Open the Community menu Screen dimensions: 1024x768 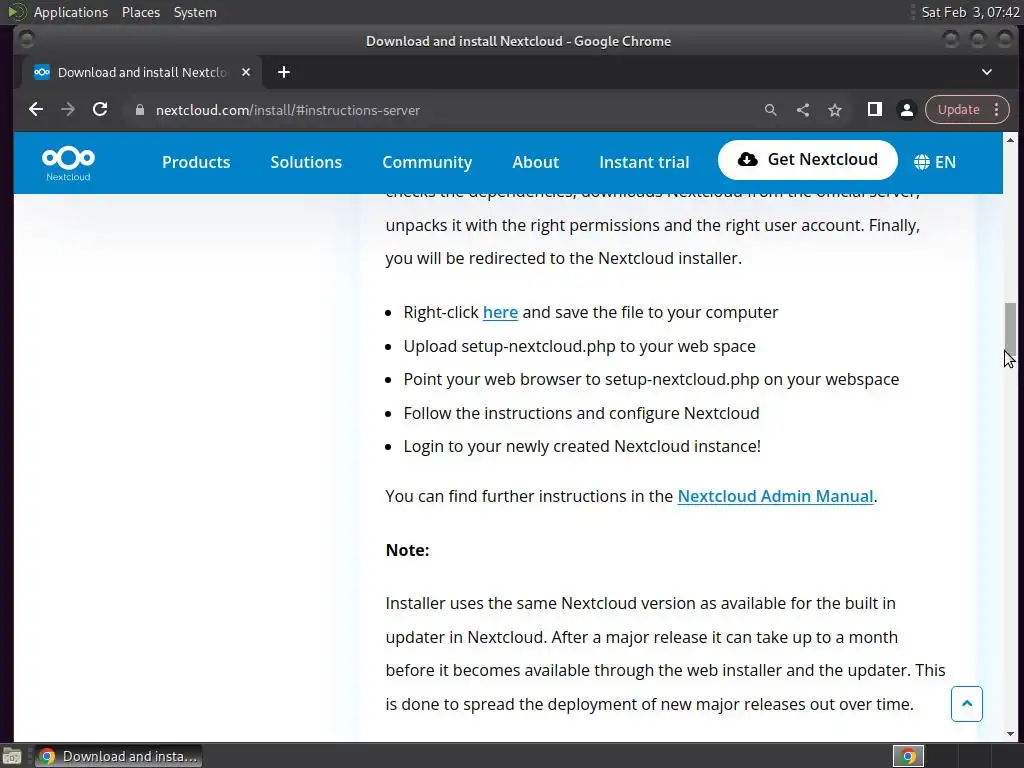tap(427, 163)
